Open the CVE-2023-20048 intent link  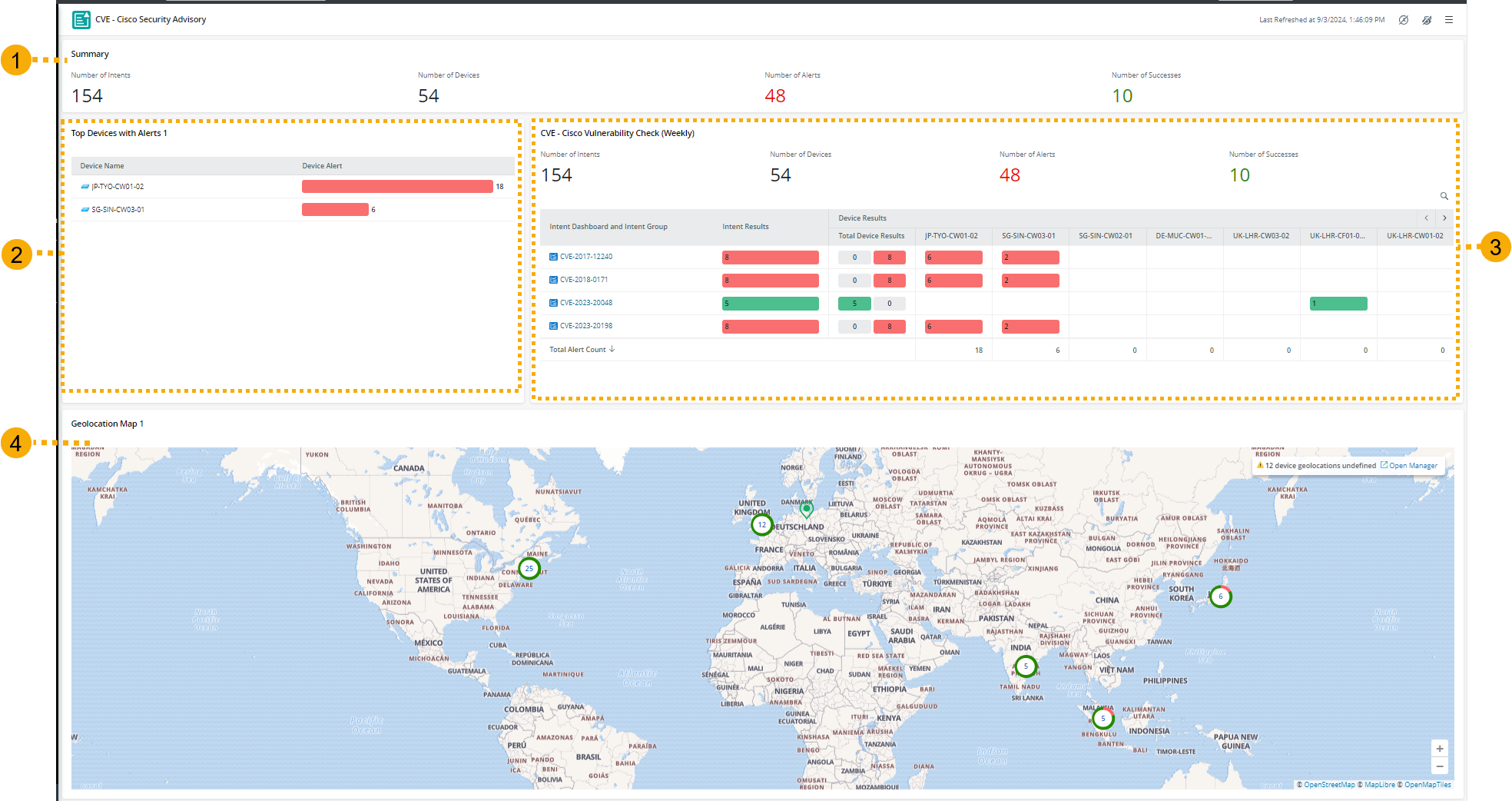[585, 303]
